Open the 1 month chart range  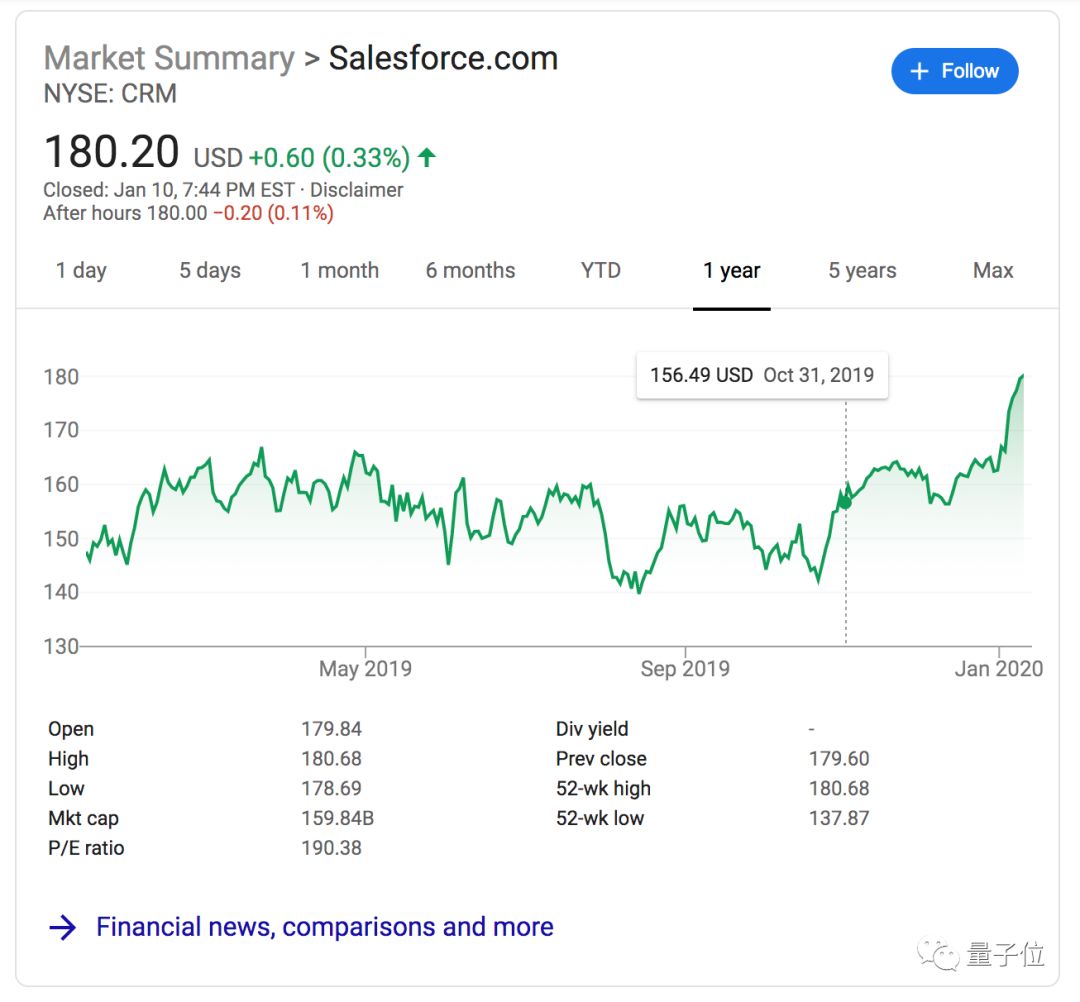pos(340,270)
